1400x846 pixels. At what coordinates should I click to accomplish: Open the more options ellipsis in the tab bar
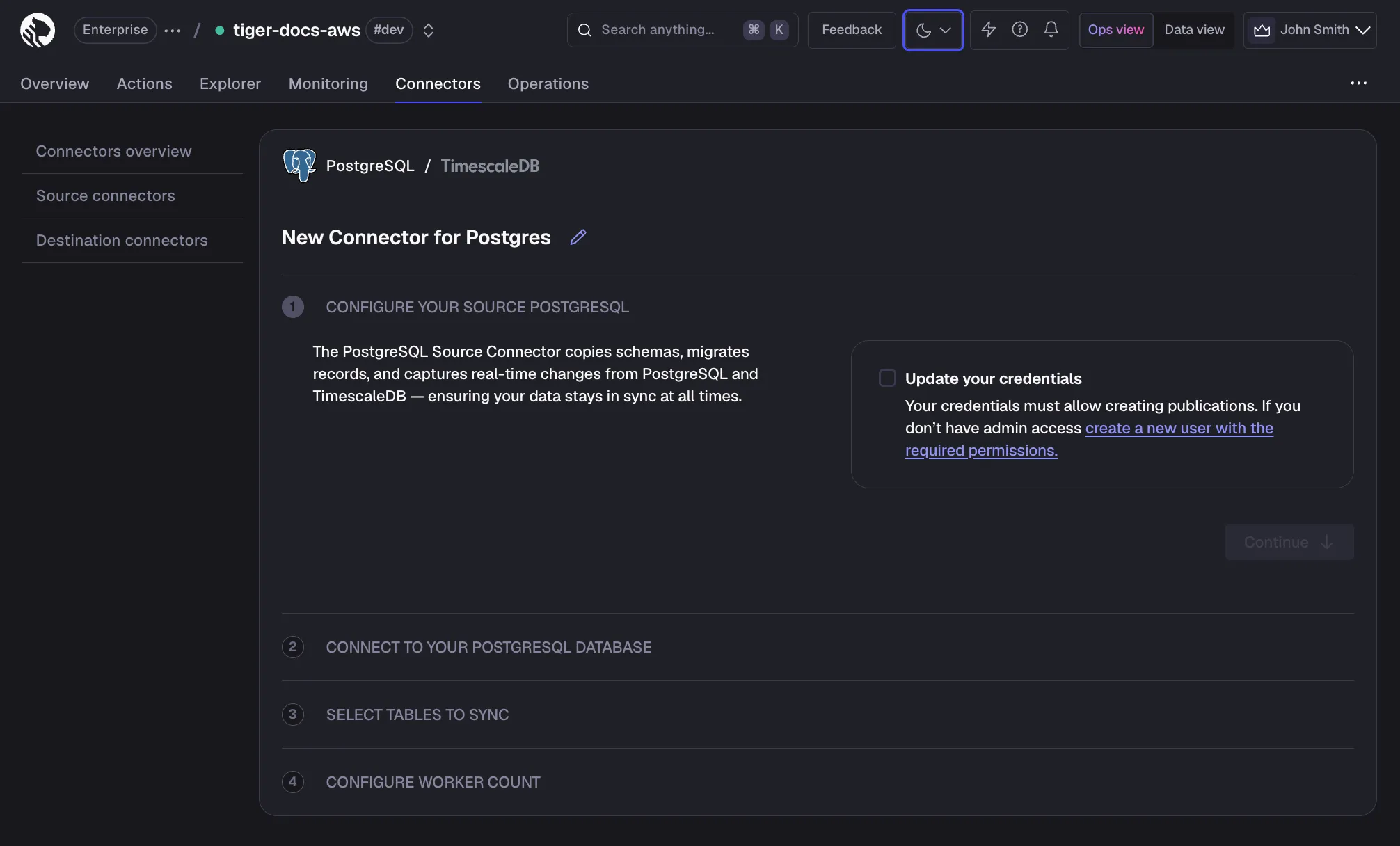point(1358,83)
